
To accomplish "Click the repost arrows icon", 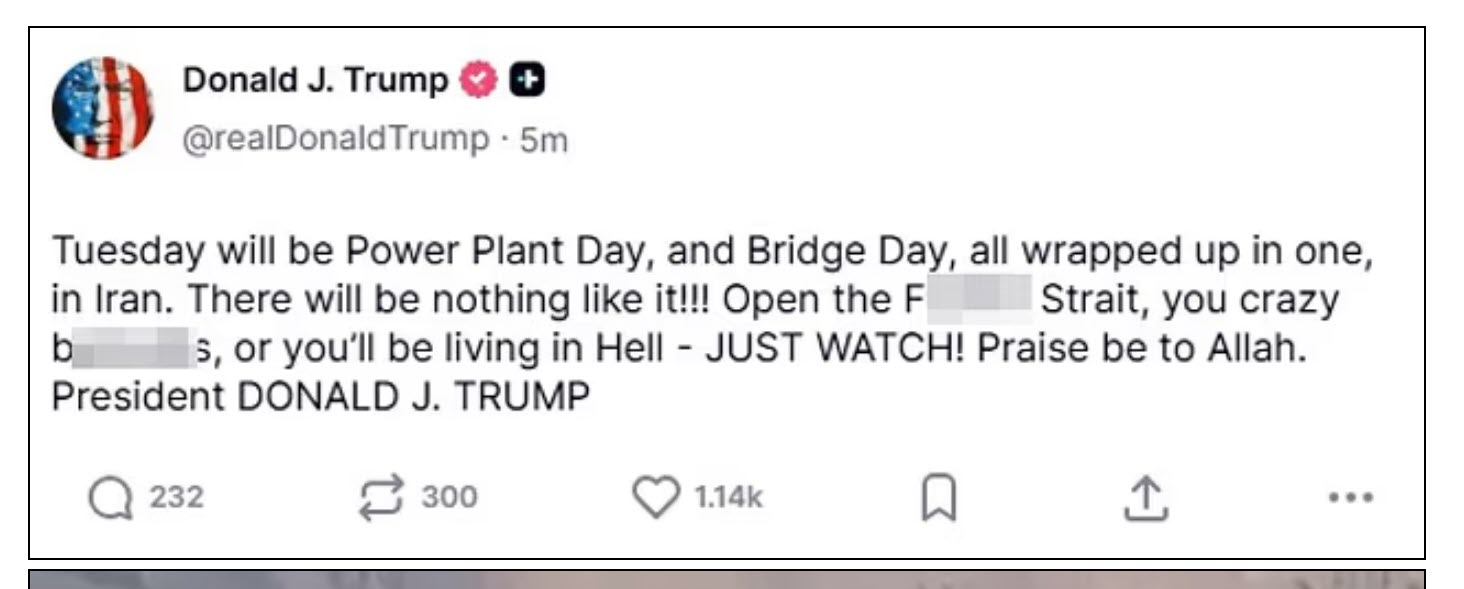I will [x=380, y=497].
